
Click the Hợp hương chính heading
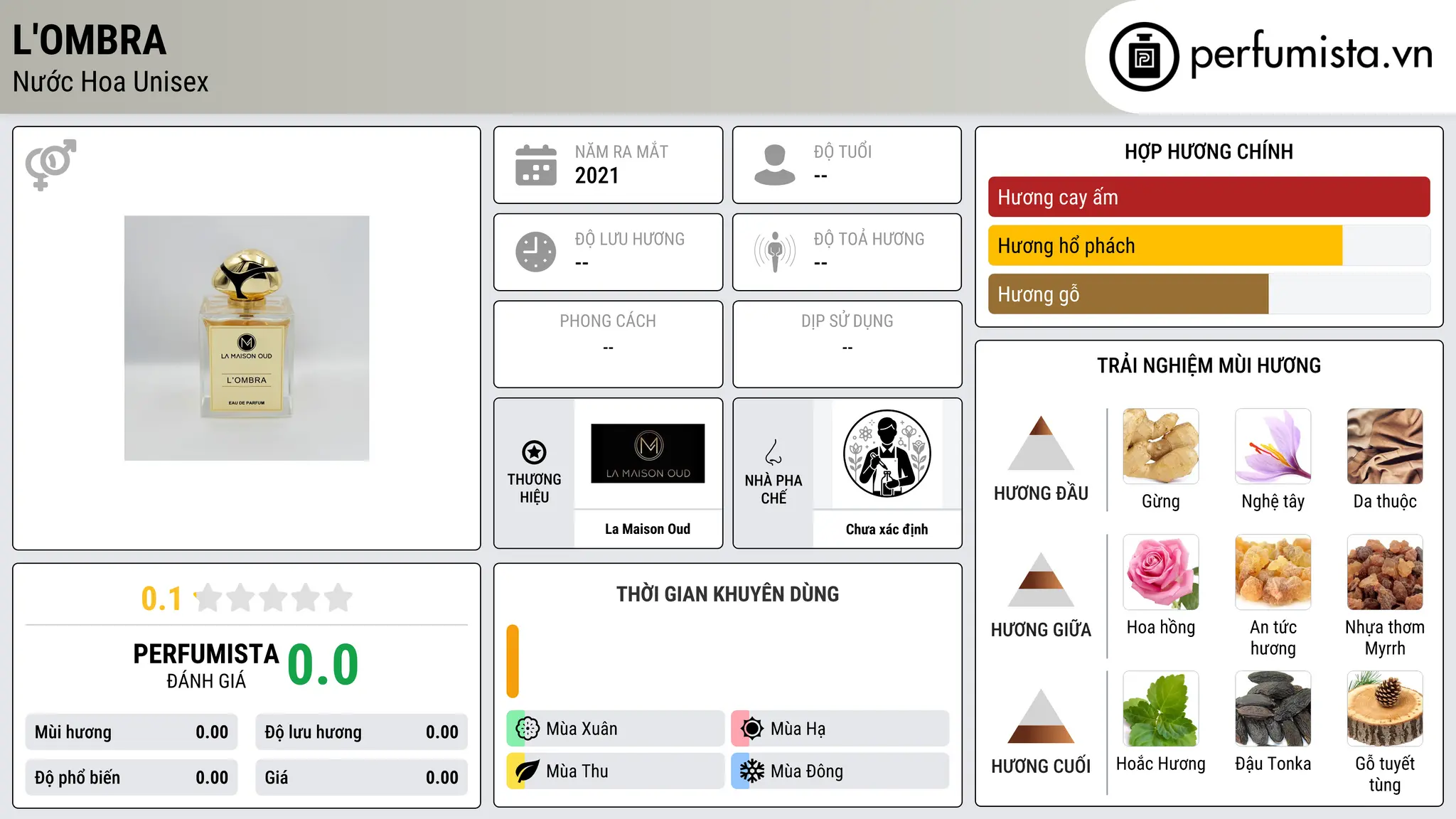click(x=1209, y=151)
